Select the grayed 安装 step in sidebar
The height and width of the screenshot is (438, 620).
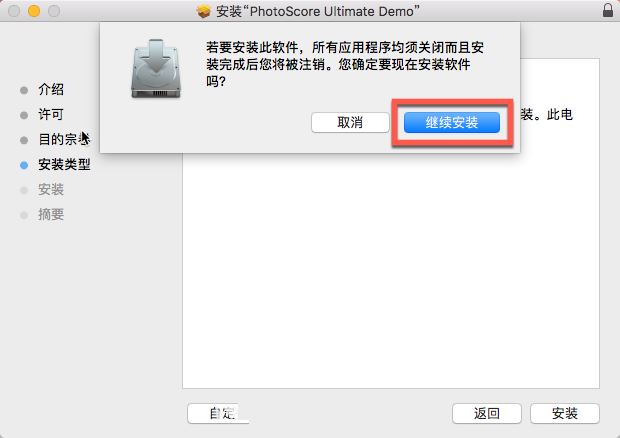[51, 189]
